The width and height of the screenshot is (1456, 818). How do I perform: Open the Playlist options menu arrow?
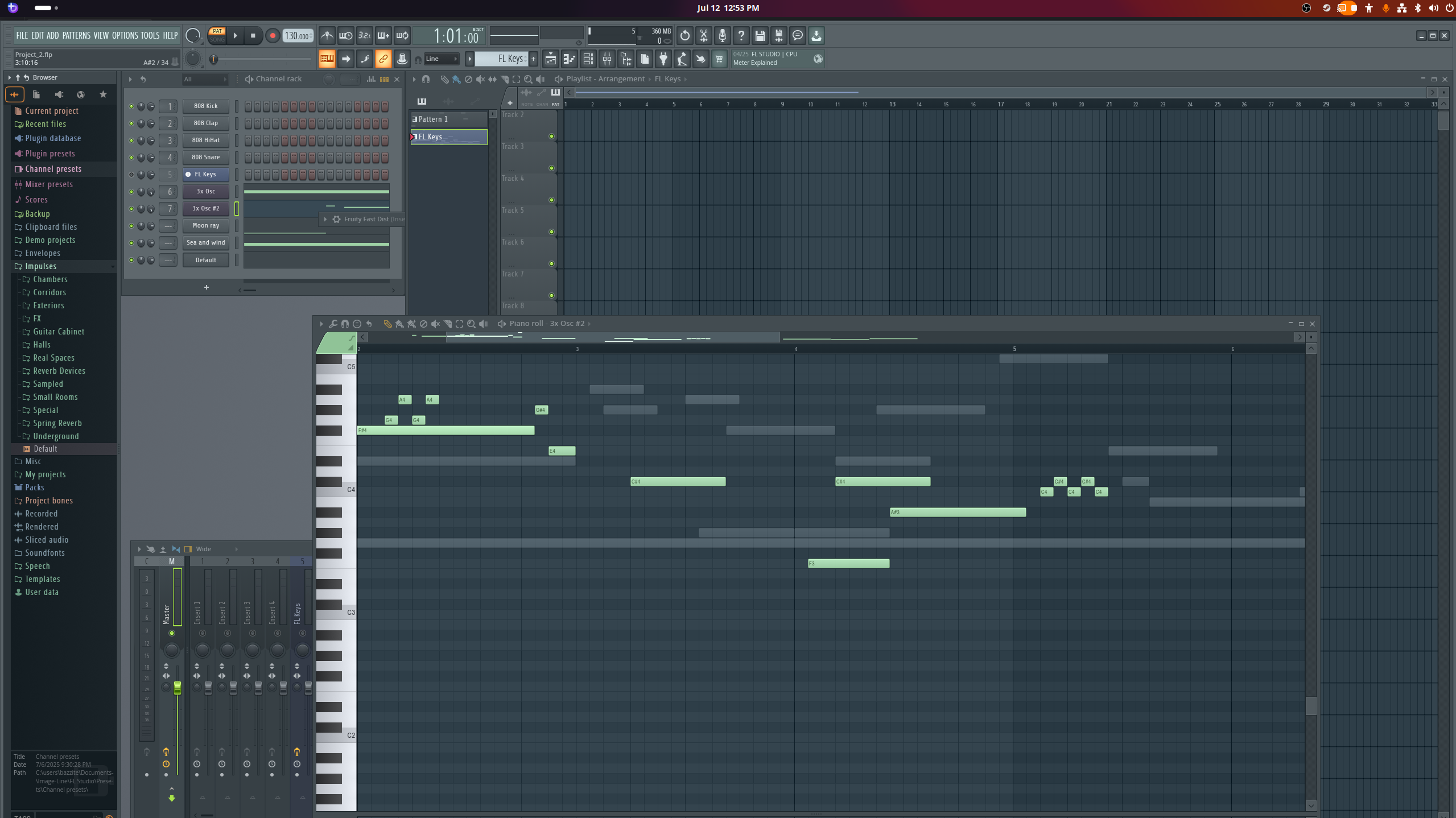[414, 79]
